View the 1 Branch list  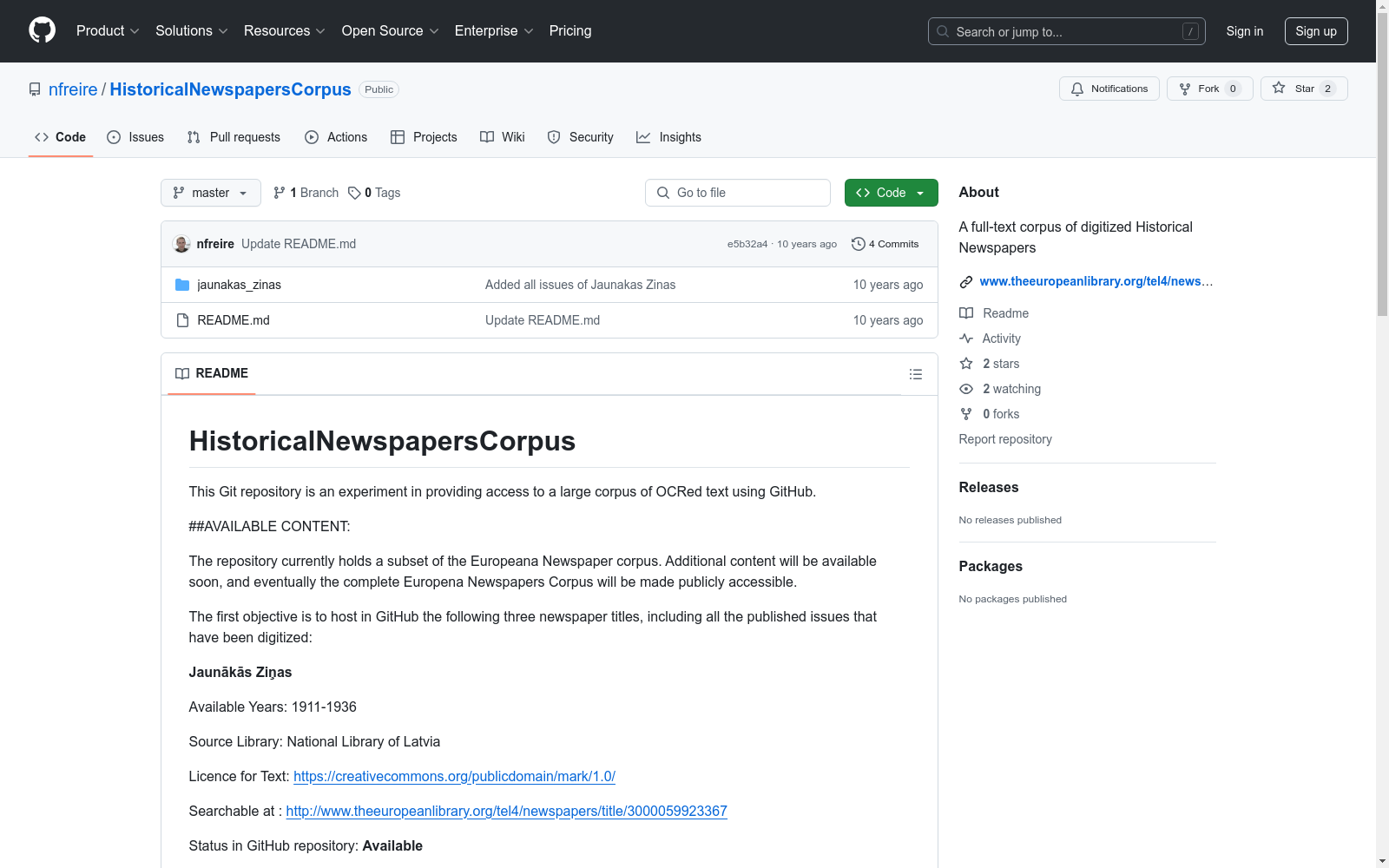tap(306, 193)
